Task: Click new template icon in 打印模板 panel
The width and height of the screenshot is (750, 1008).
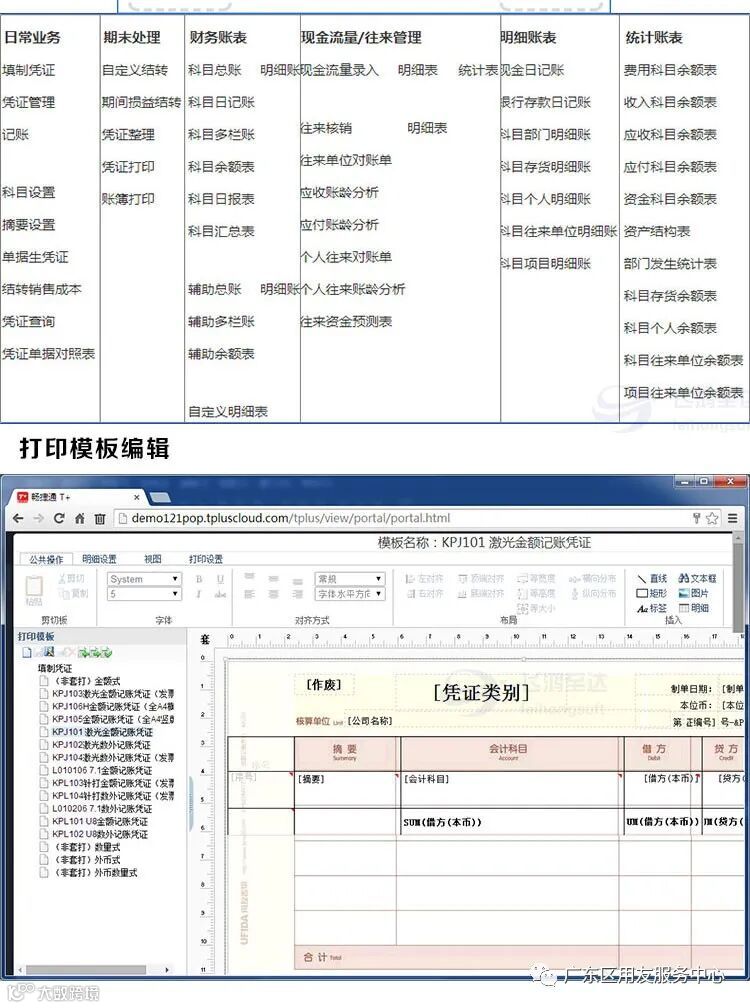Action: click(26, 652)
